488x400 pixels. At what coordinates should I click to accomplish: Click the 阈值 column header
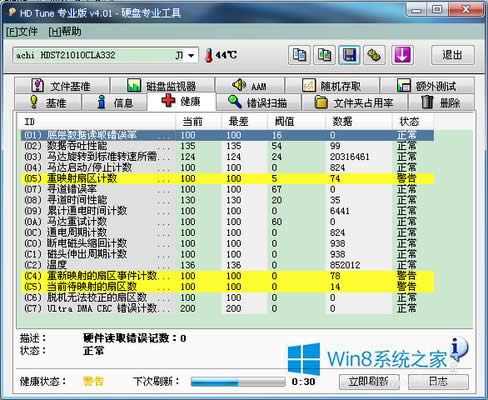point(296,122)
